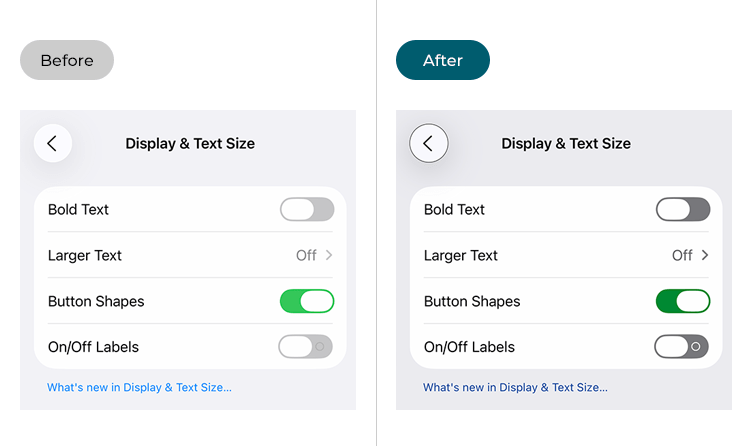Screen dimensions: 752x446
Task: Open underlined What's new link in After panel
Action: [x=515, y=387]
